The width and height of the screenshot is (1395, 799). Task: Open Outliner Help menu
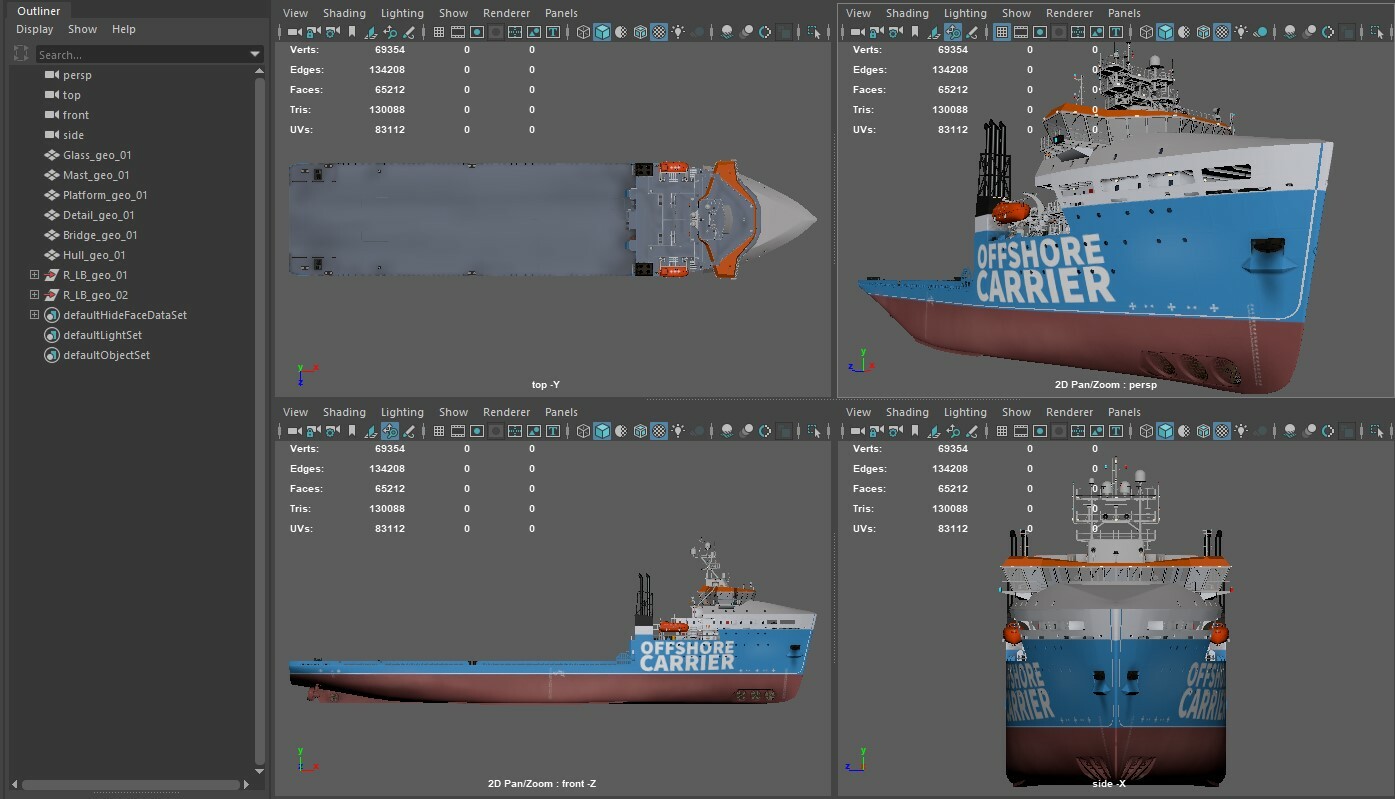124,29
